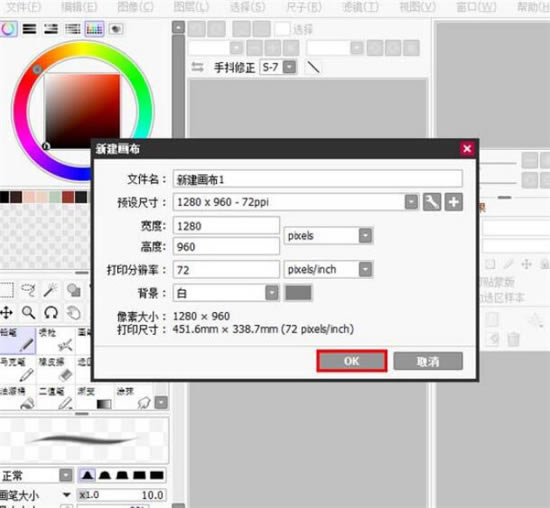Click the 宽度 width field 1280

pyautogui.click(x=226, y=226)
